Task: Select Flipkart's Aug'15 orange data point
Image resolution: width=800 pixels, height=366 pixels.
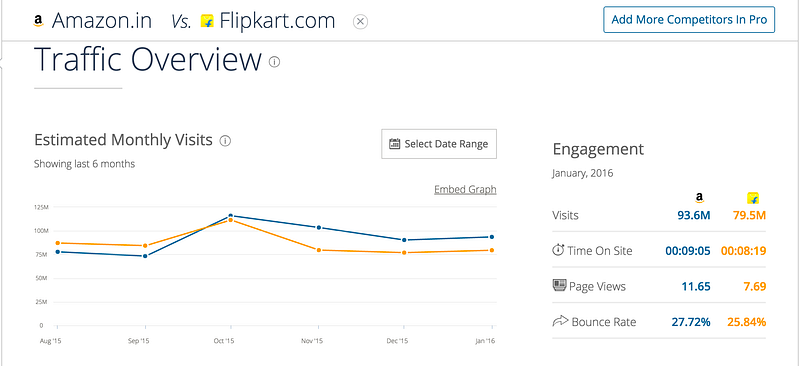Action: point(57,243)
